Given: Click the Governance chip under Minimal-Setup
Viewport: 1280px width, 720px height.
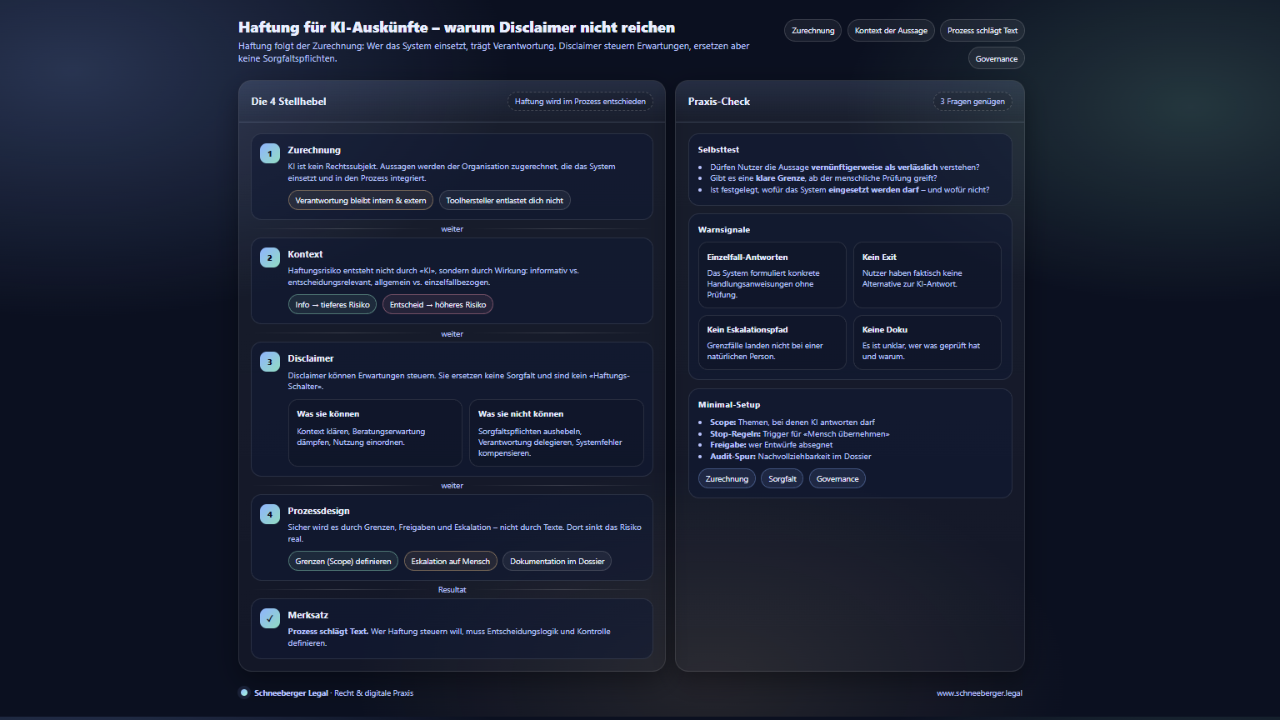Looking at the screenshot, I should (837, 479).
